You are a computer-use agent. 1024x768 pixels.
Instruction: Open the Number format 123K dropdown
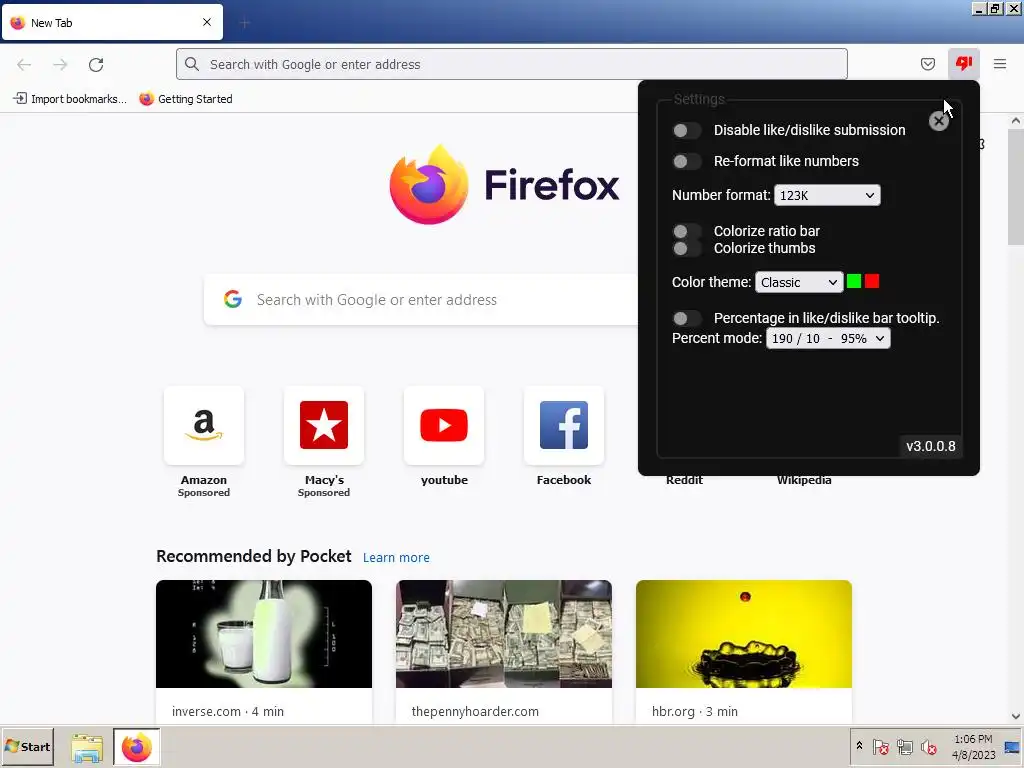point(827,195)
